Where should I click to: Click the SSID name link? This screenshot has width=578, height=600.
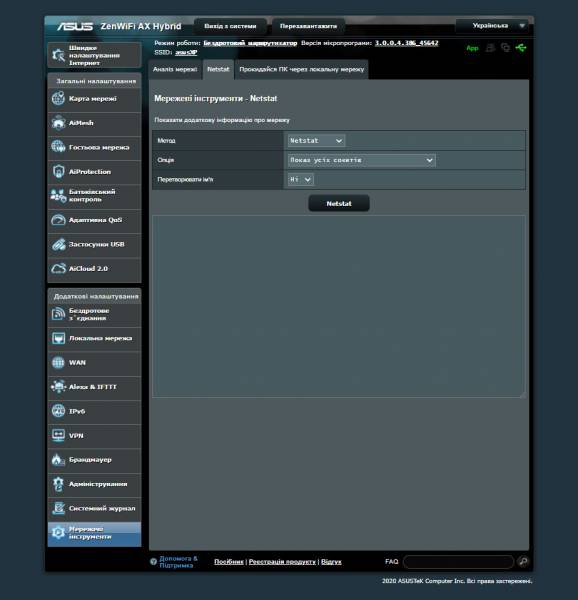click(x=186, y=52)
